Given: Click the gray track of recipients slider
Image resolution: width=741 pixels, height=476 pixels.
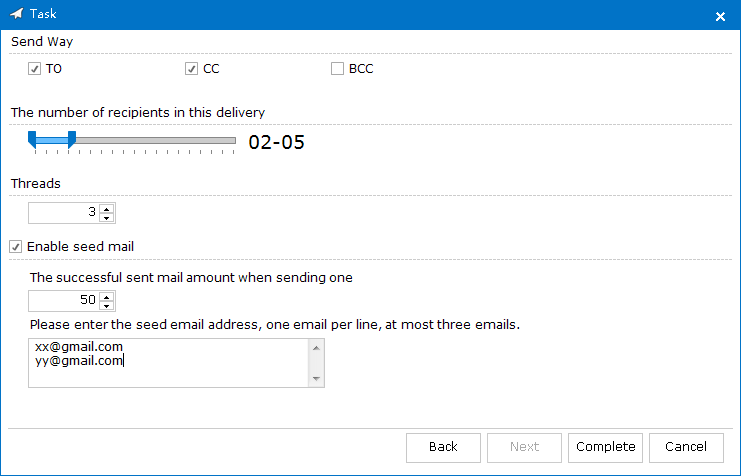Looking at the screenshot, I should 155,140.
